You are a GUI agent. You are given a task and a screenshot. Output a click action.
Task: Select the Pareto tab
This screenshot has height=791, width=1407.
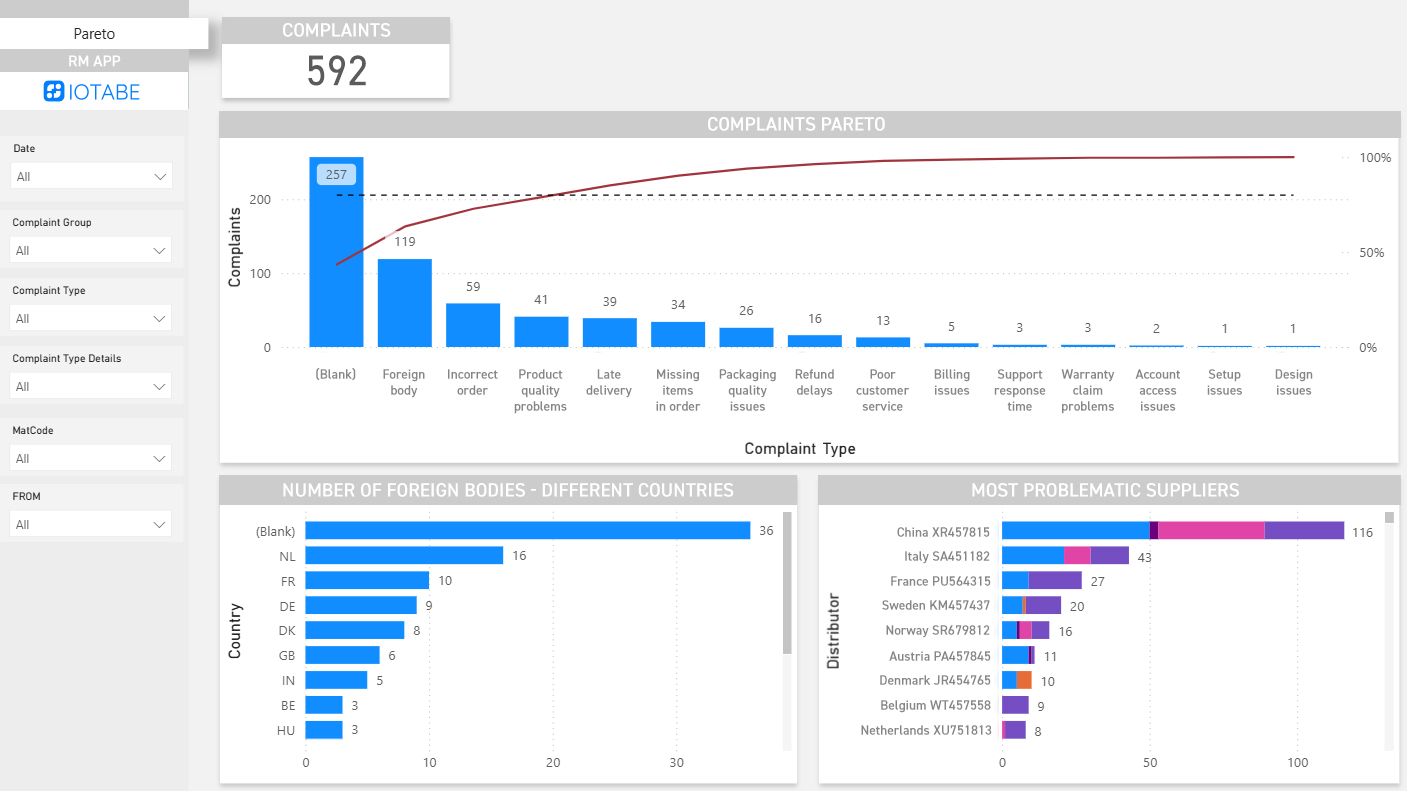94,33
